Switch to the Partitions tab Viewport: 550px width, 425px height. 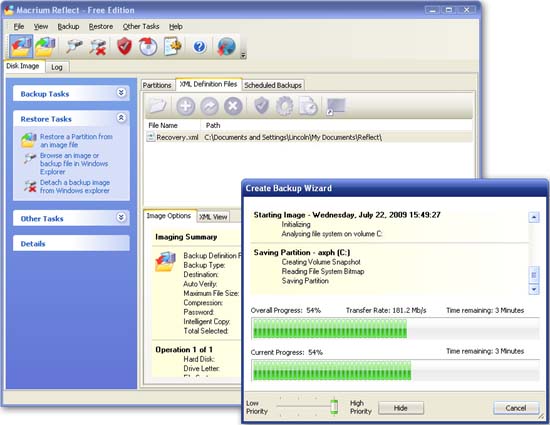(157, 85)
